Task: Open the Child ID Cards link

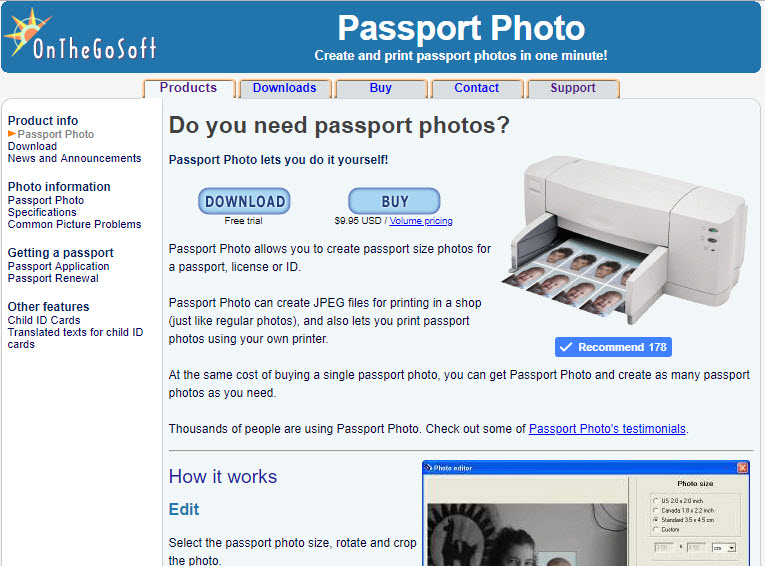Action: click(44, 321)
